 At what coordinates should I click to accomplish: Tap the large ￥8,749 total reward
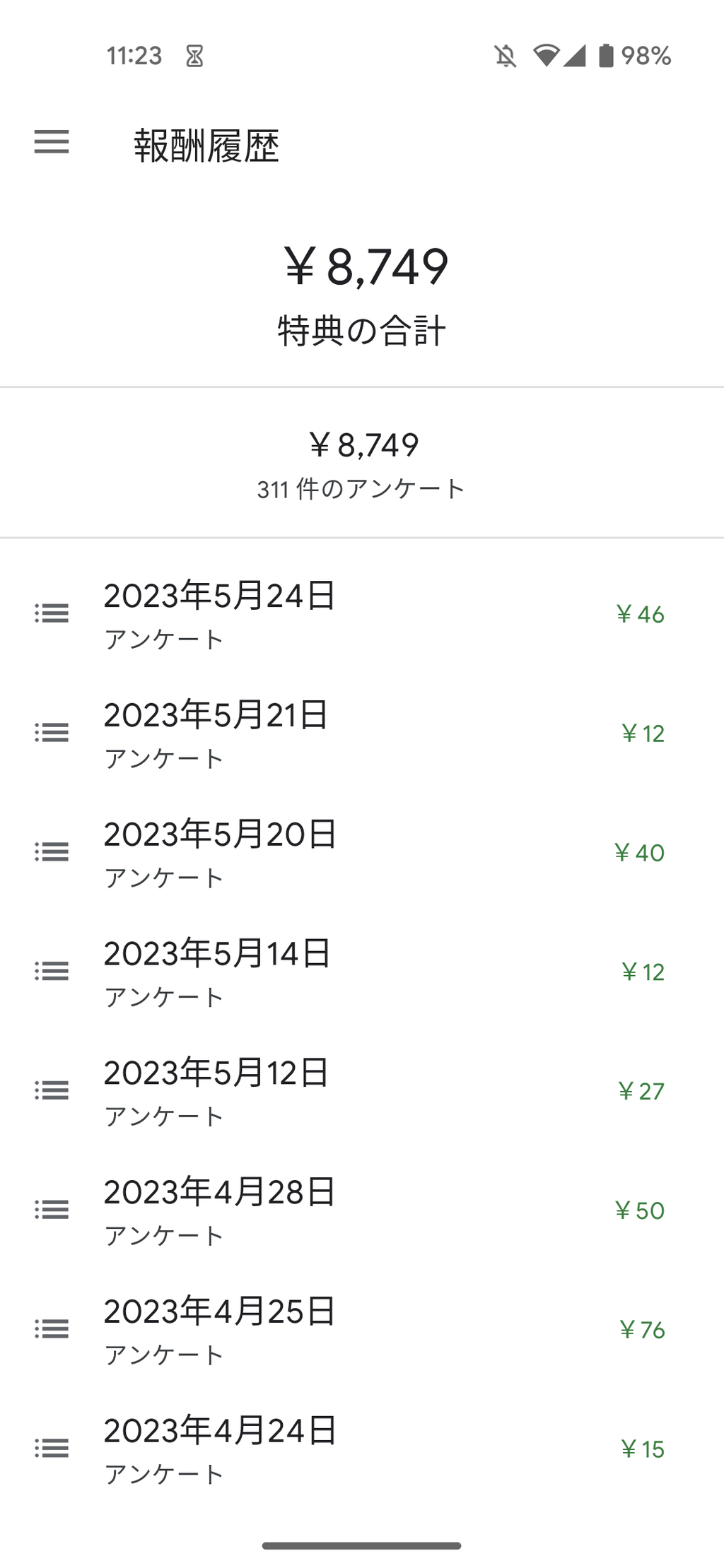tap(366, 267)
